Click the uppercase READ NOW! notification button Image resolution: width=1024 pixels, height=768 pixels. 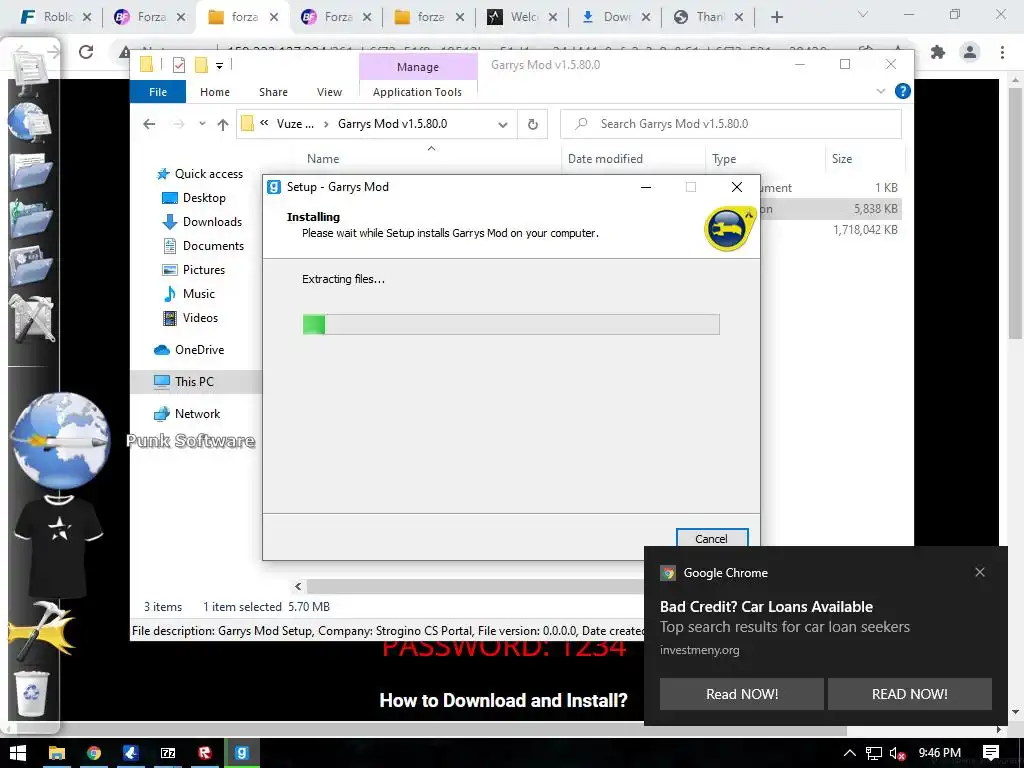909,694
